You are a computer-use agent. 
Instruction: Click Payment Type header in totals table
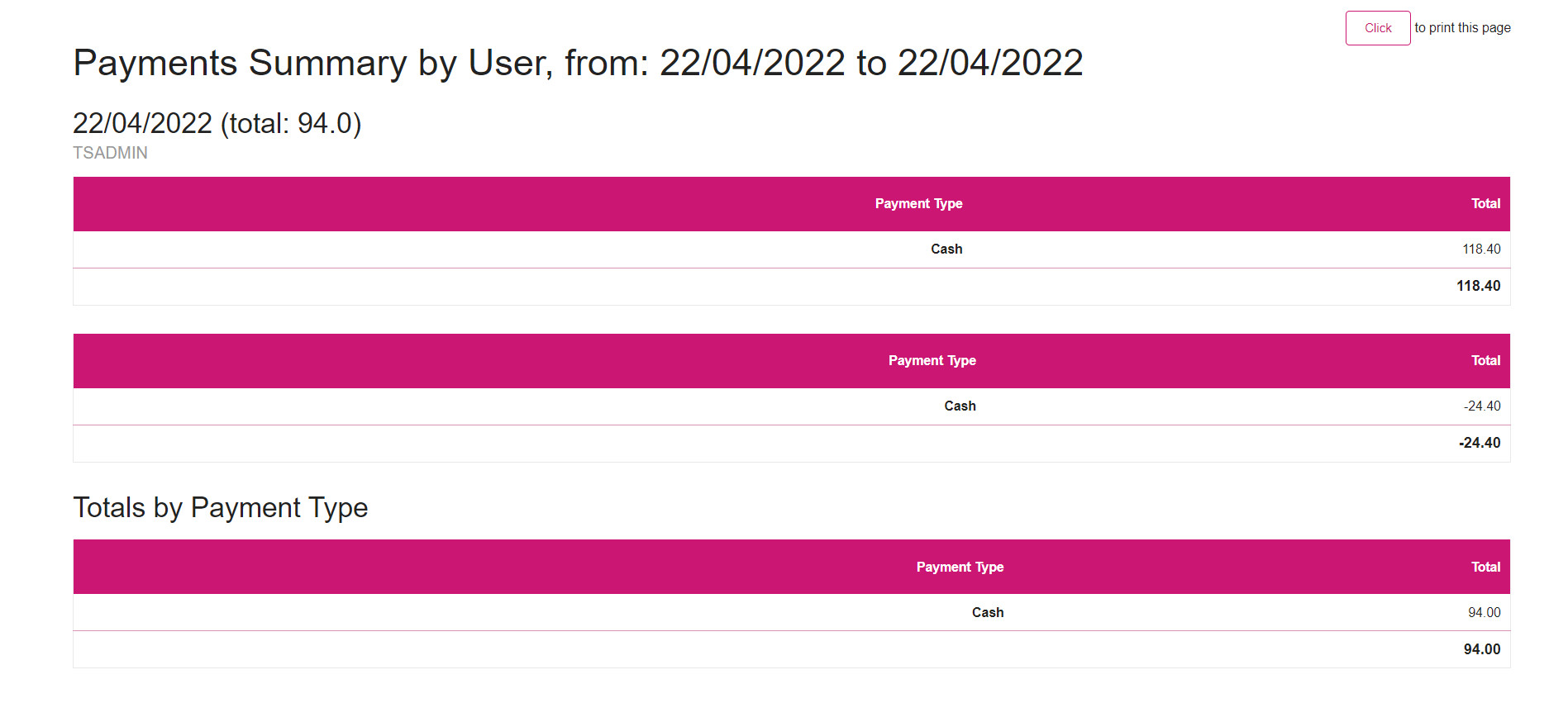960,567
